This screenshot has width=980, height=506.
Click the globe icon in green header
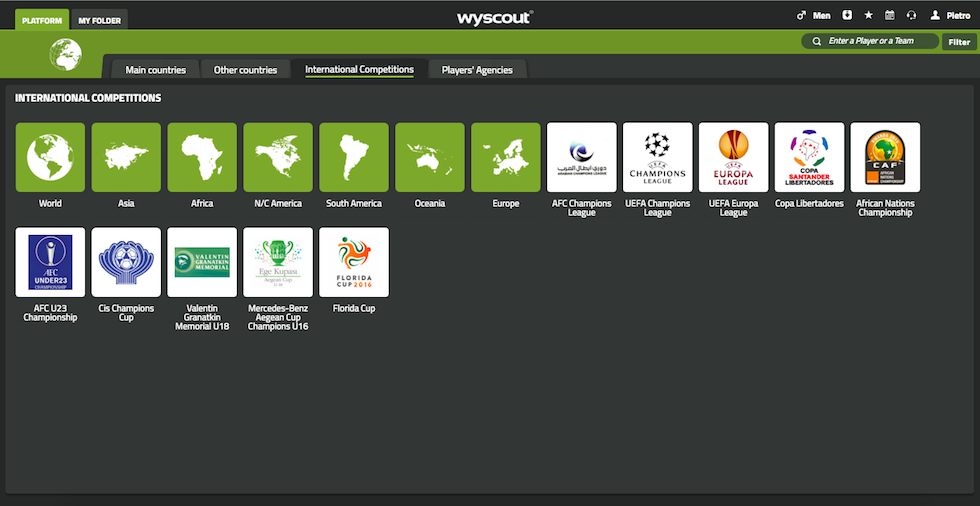(x=65, y=54)
